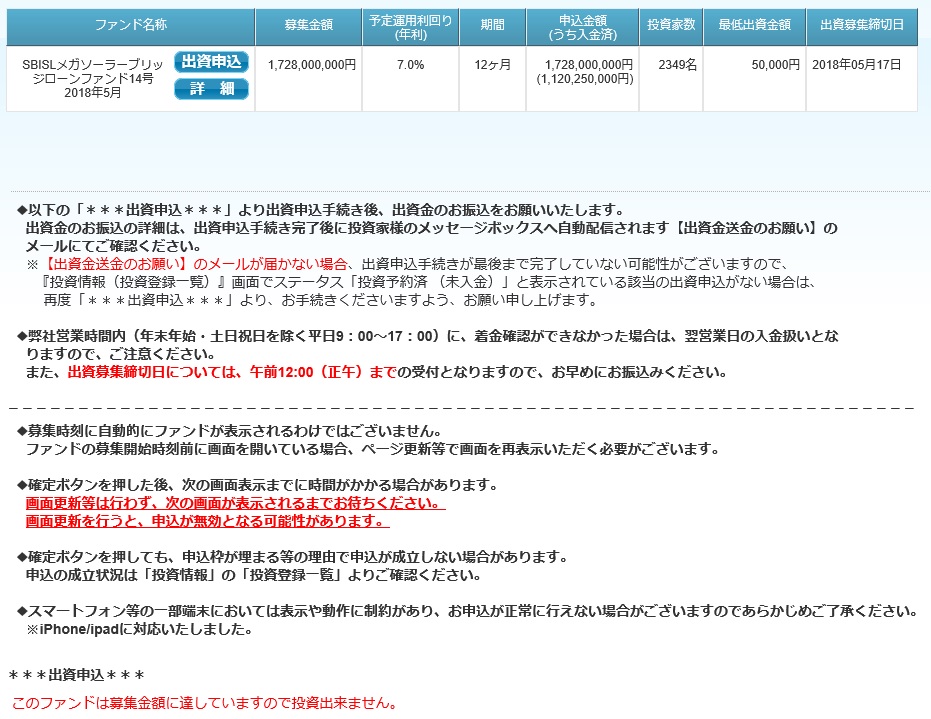Viewport: 931px width, 719px height.
Task: Click the 募集時刻に自動的にファンドが表示 notice line
Action: pyautogui.click(x=230, y=431)
